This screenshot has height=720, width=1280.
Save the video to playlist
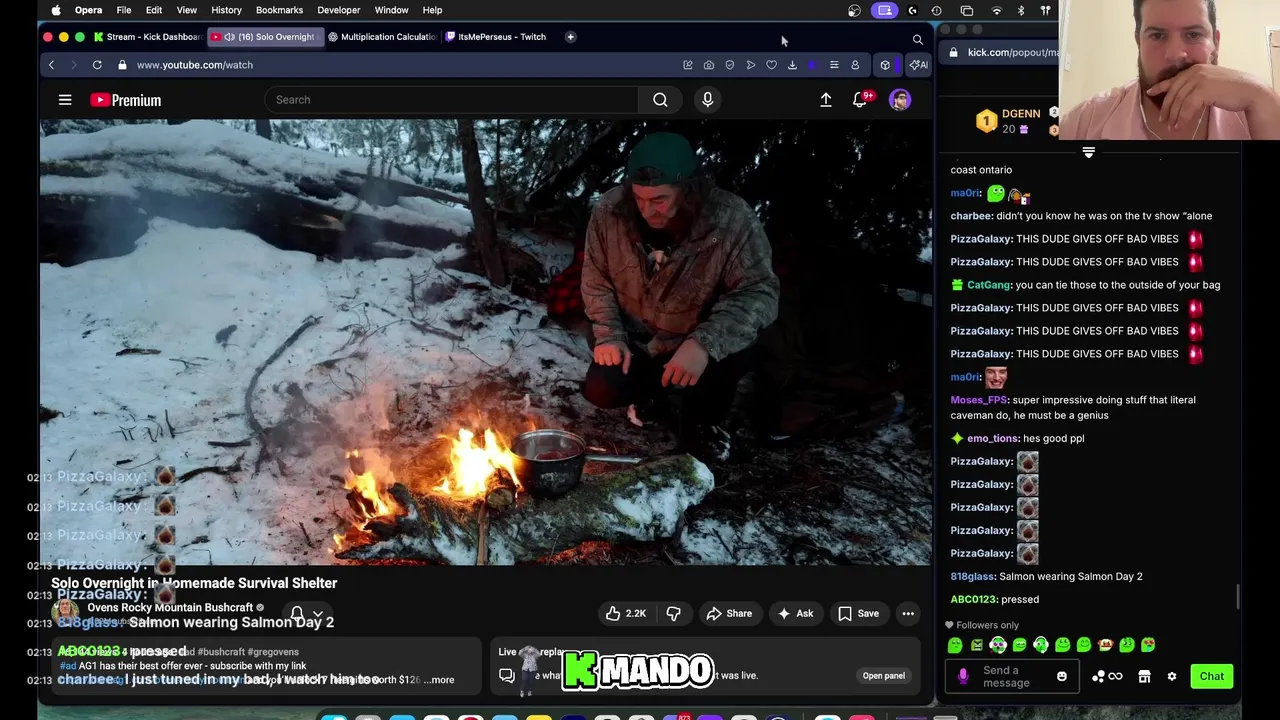tap(858, 614)
